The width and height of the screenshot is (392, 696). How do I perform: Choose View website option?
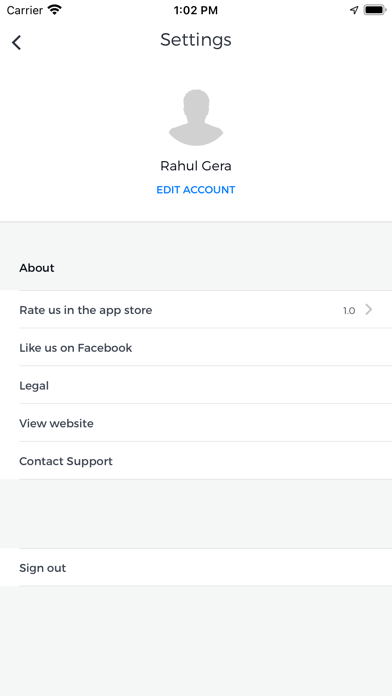coord(196,423)
